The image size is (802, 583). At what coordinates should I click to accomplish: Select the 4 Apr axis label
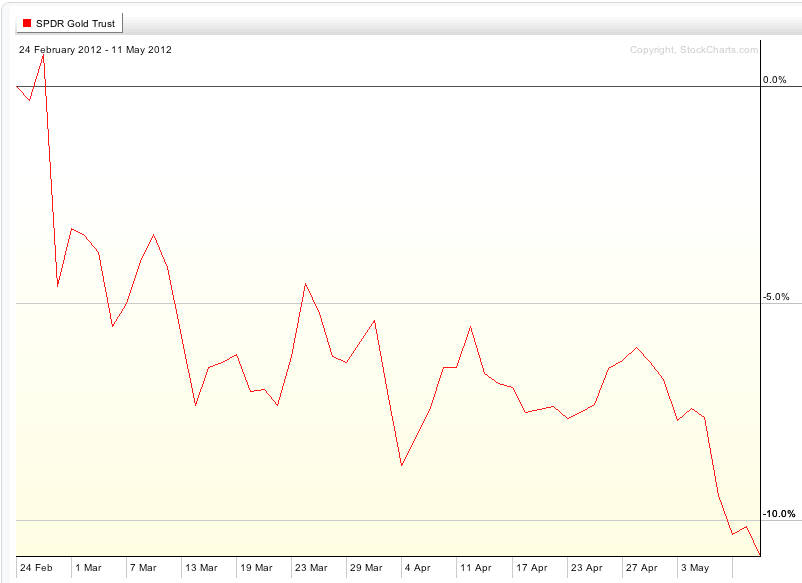coord(420,565)
